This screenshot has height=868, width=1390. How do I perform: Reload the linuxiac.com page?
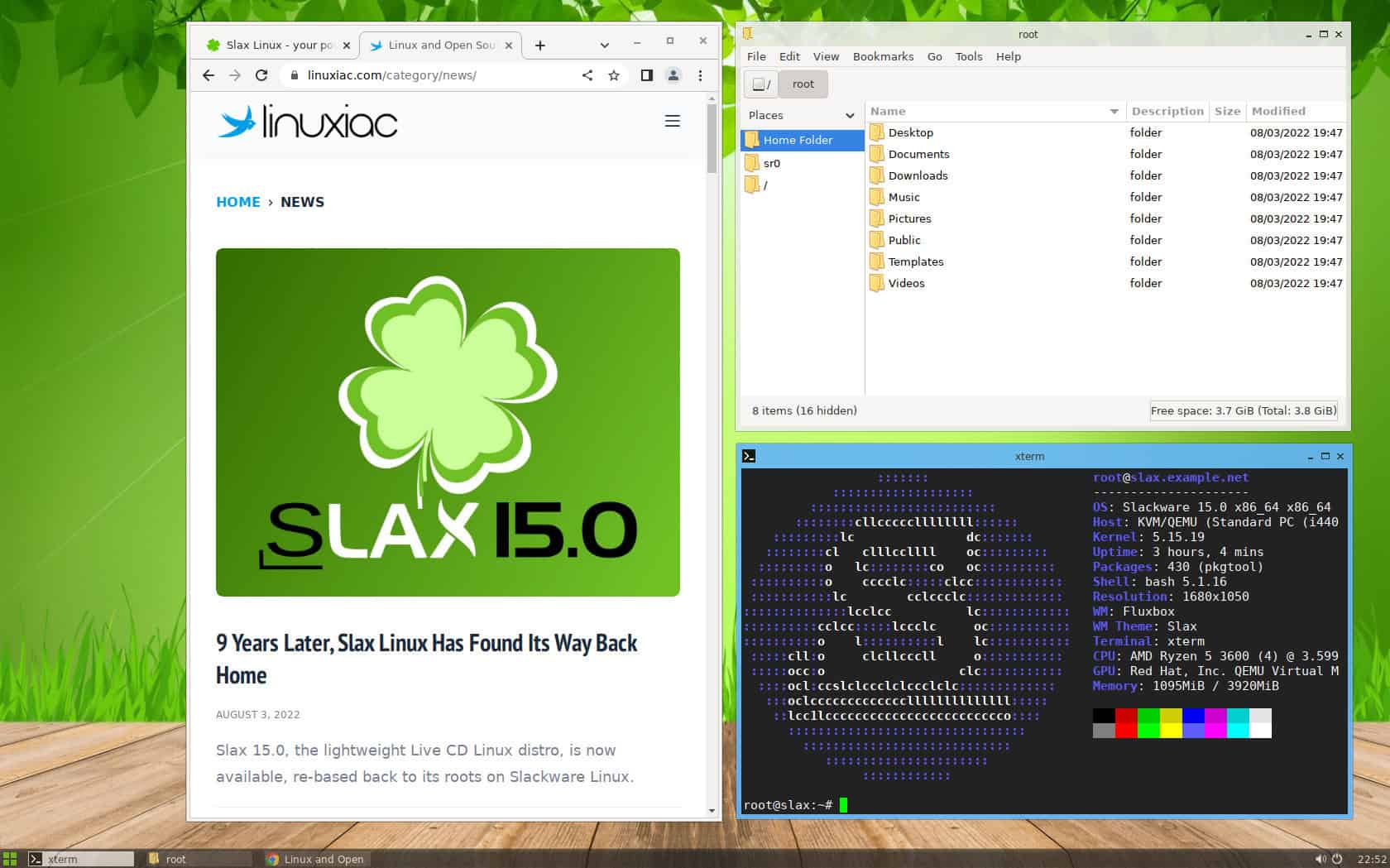(261, 75)
